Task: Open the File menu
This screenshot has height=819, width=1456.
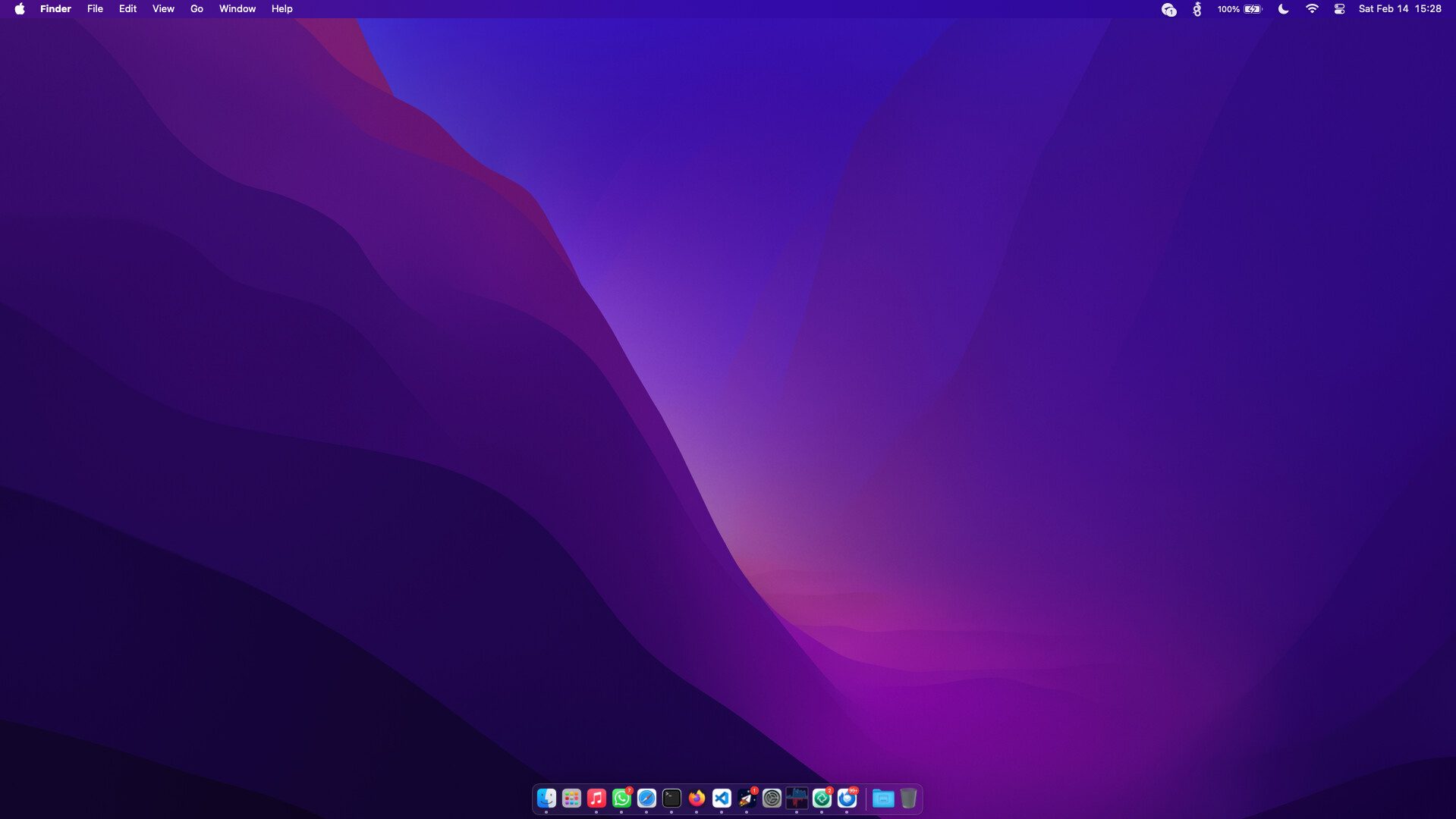Action: [x=95, y=9]
